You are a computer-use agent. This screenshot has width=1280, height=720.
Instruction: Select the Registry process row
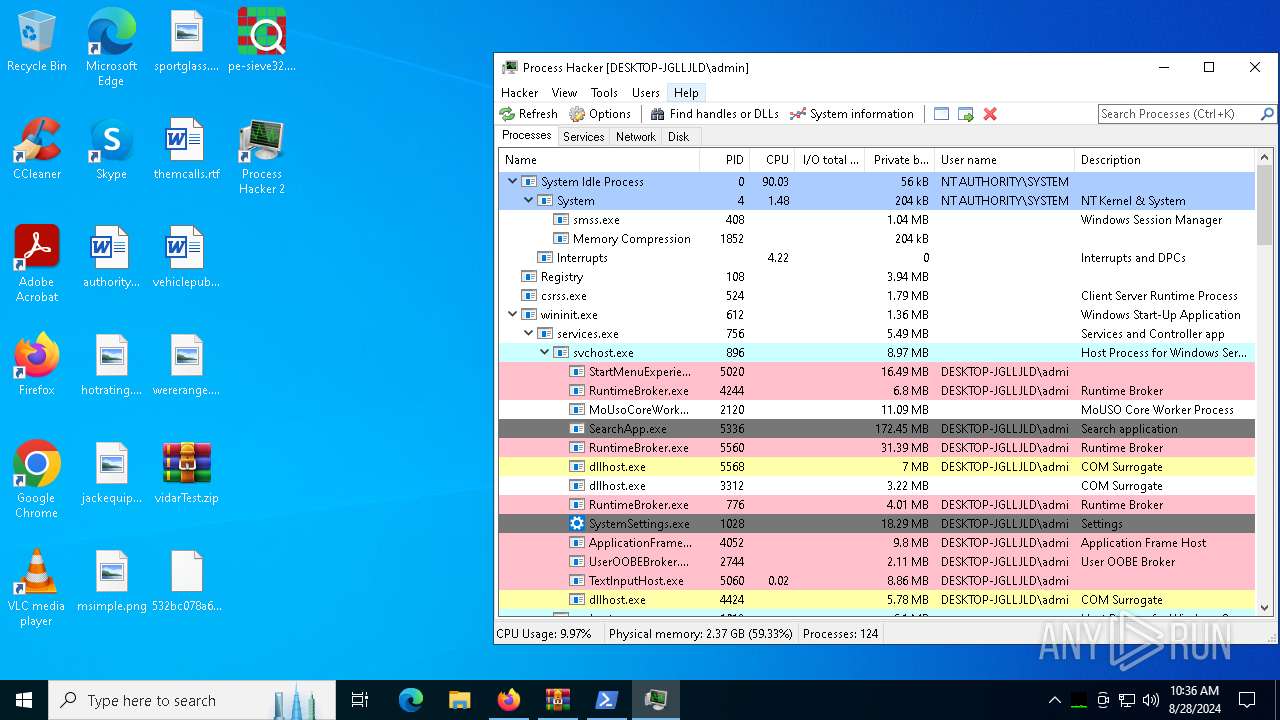876,277
